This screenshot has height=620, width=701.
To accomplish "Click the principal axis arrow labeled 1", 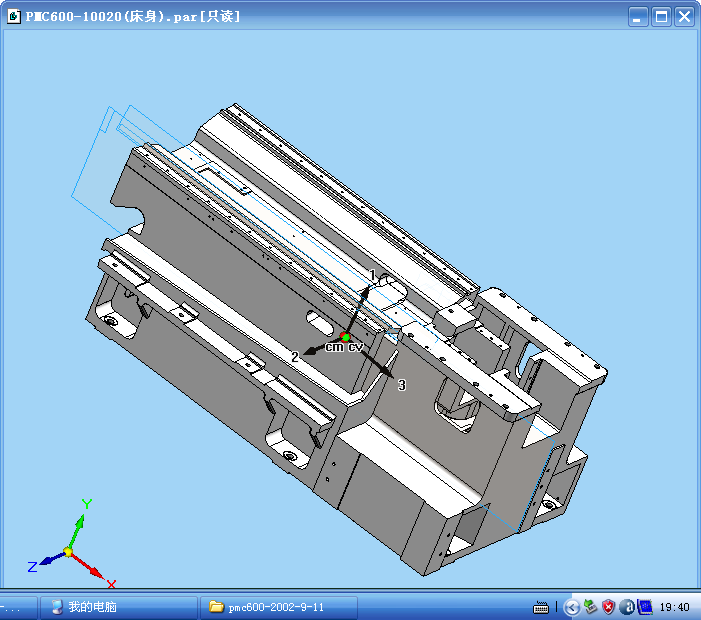I will click(x=358, y=310).
